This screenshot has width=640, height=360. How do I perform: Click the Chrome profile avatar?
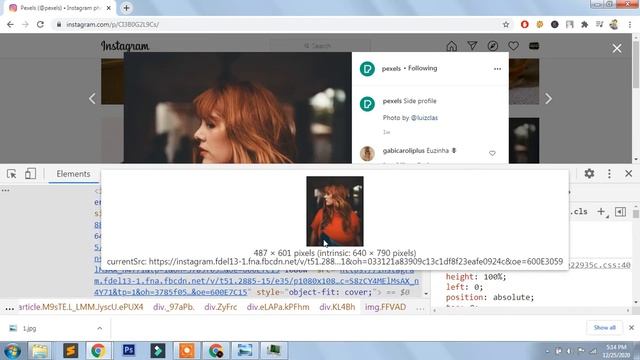pyautogui.click(x=614, y=24)
